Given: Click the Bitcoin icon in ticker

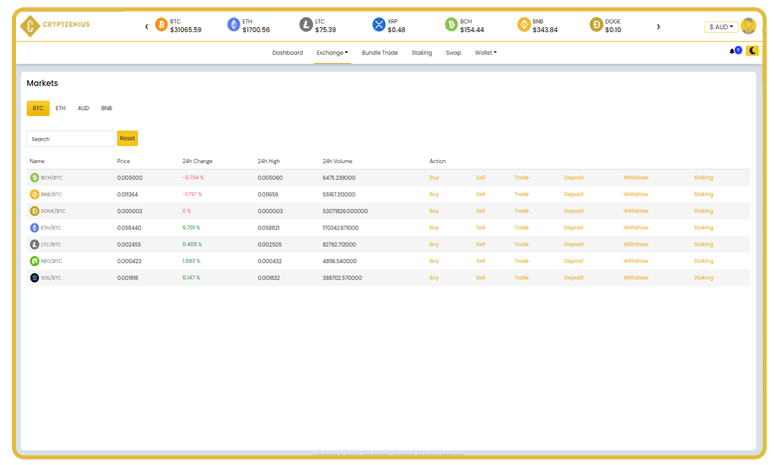Looking at the screenshot, I should tap(162, 25).
